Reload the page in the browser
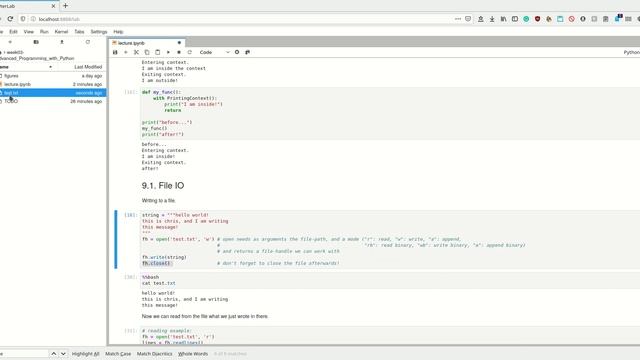 click(10, 19)
